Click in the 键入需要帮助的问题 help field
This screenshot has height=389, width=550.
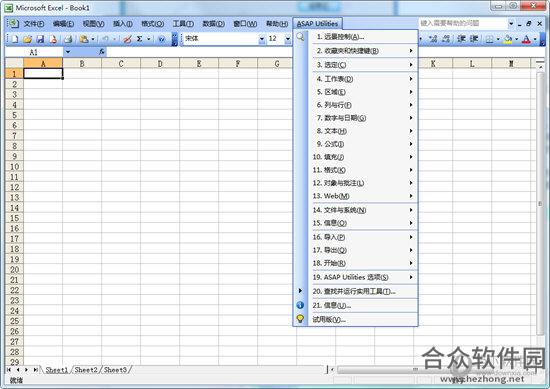click(x=463, y=24)
